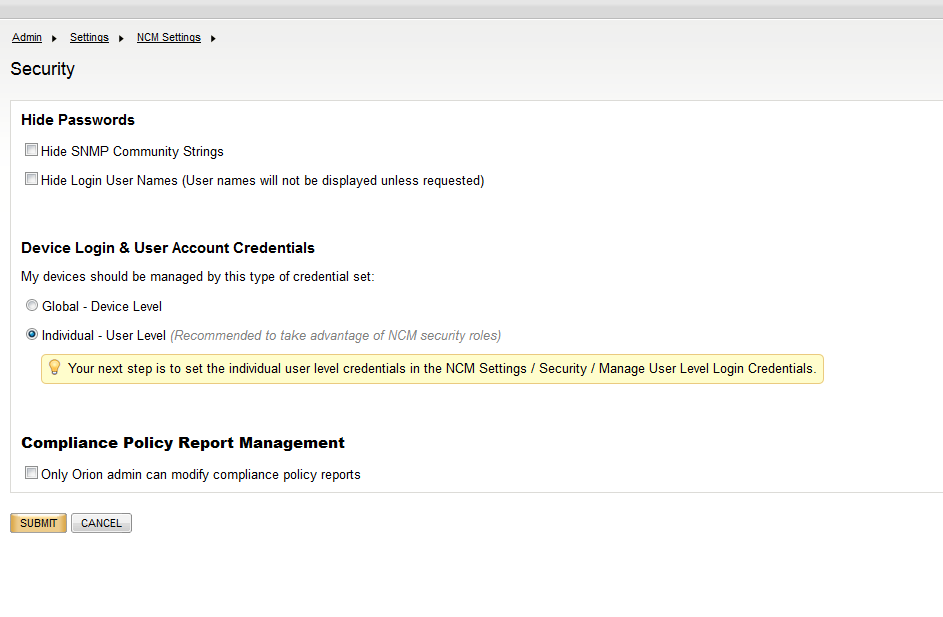The height and width of the screenshot is (617, 943).
Task: Enable Hide Login User Names option
Action: (x=31, y=179)
